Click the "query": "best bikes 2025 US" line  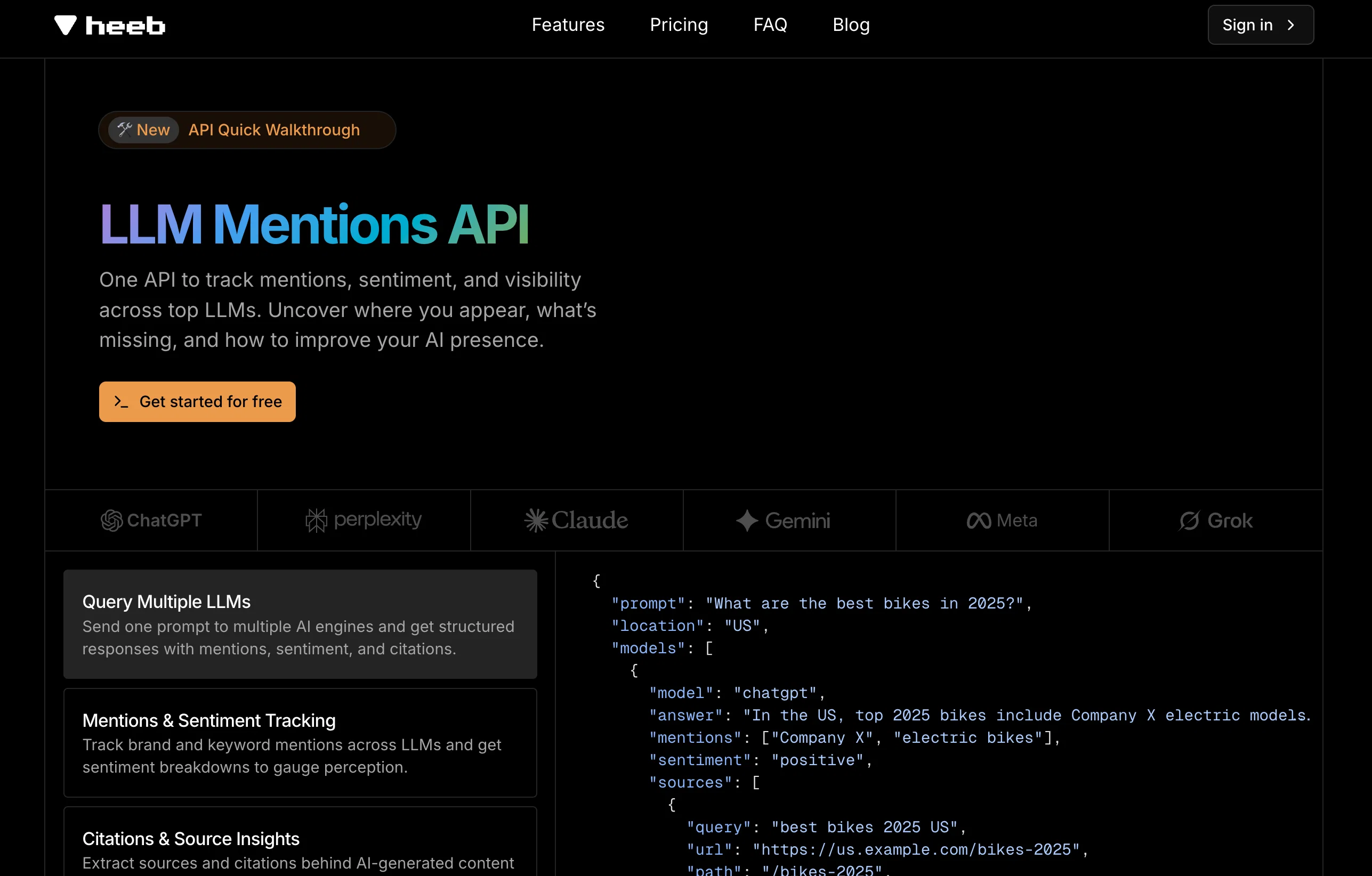click(x=827, y=828)
